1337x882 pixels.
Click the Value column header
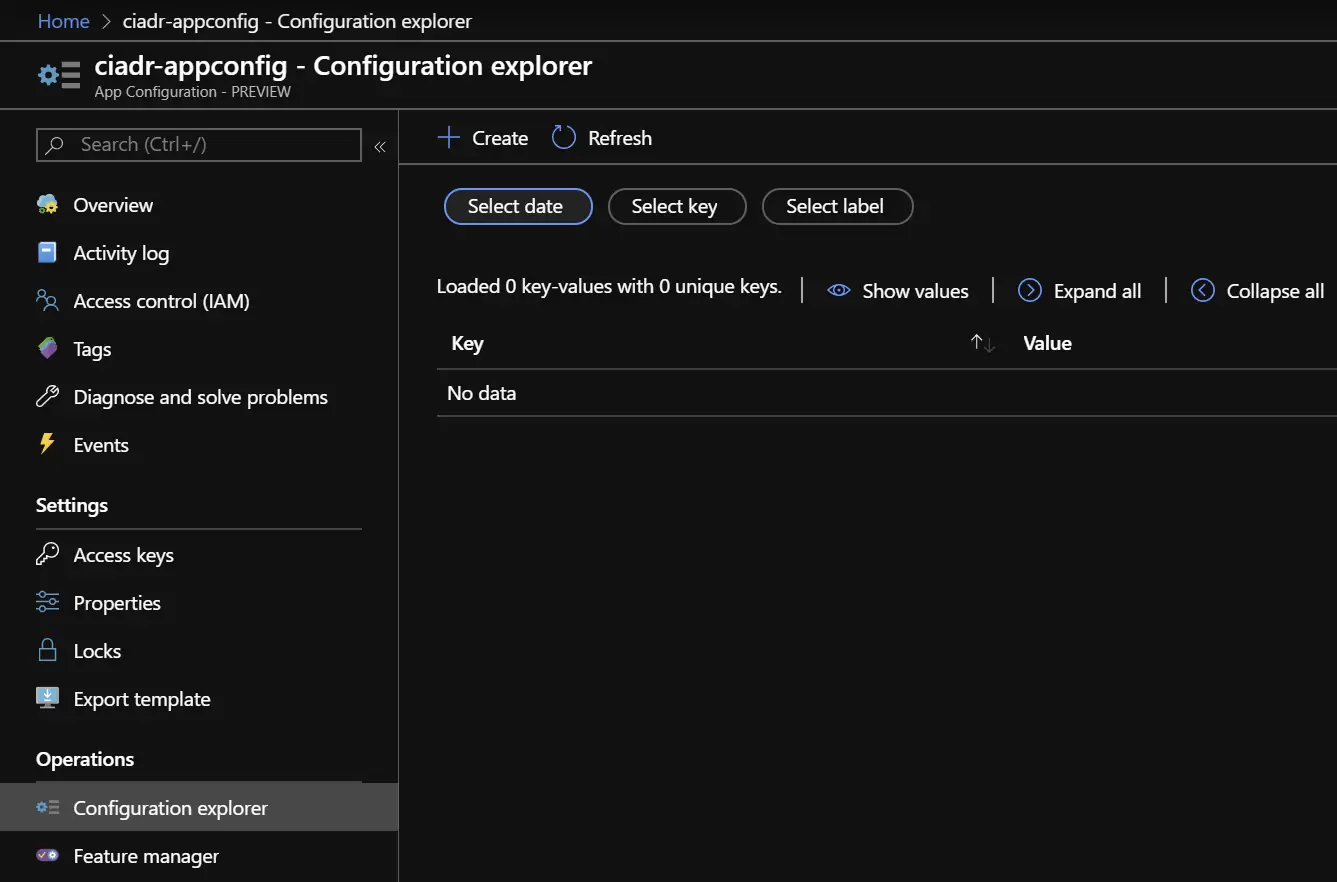pyautogui.click(x=1047, y=343)
